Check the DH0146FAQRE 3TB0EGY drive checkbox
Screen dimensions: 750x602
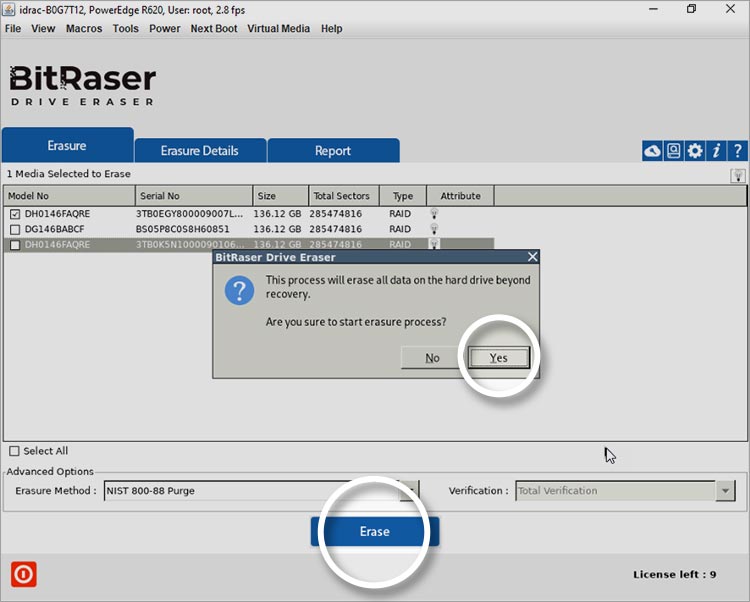[x=15, y=214]
